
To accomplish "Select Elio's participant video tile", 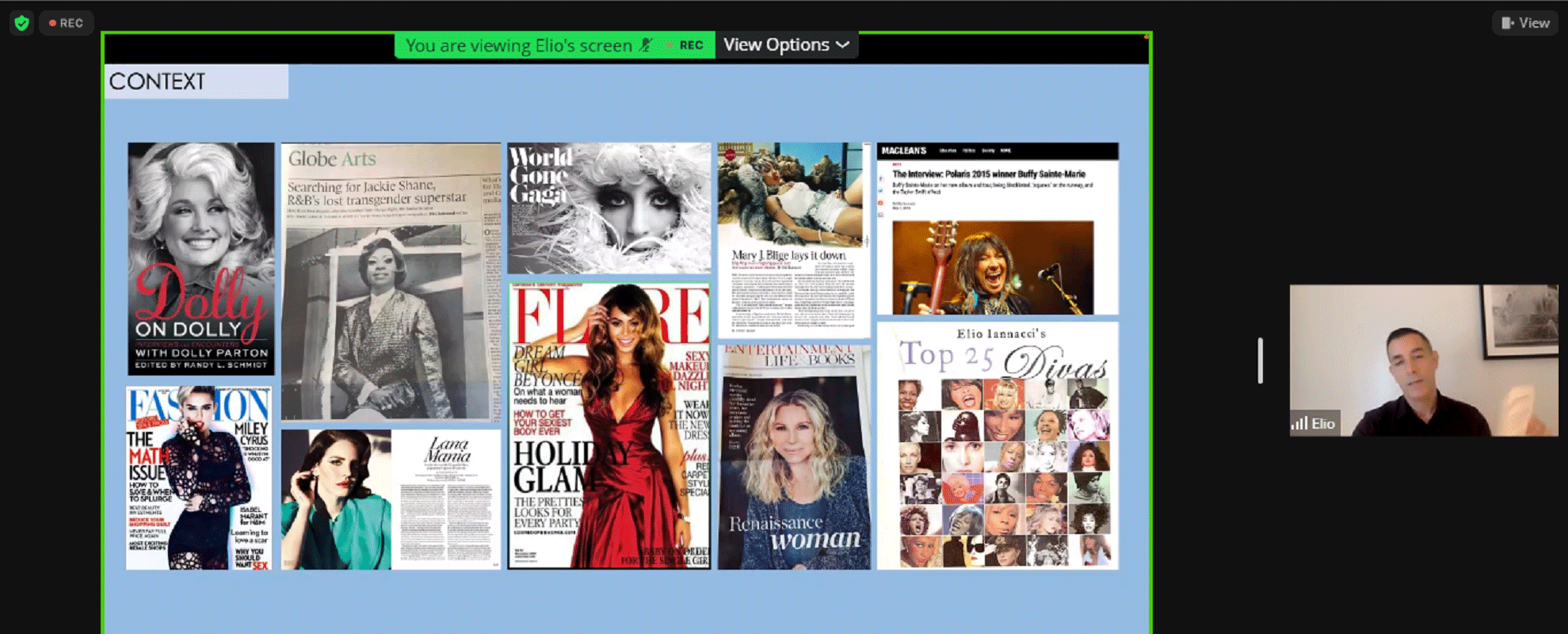I will click(1423, 361).
